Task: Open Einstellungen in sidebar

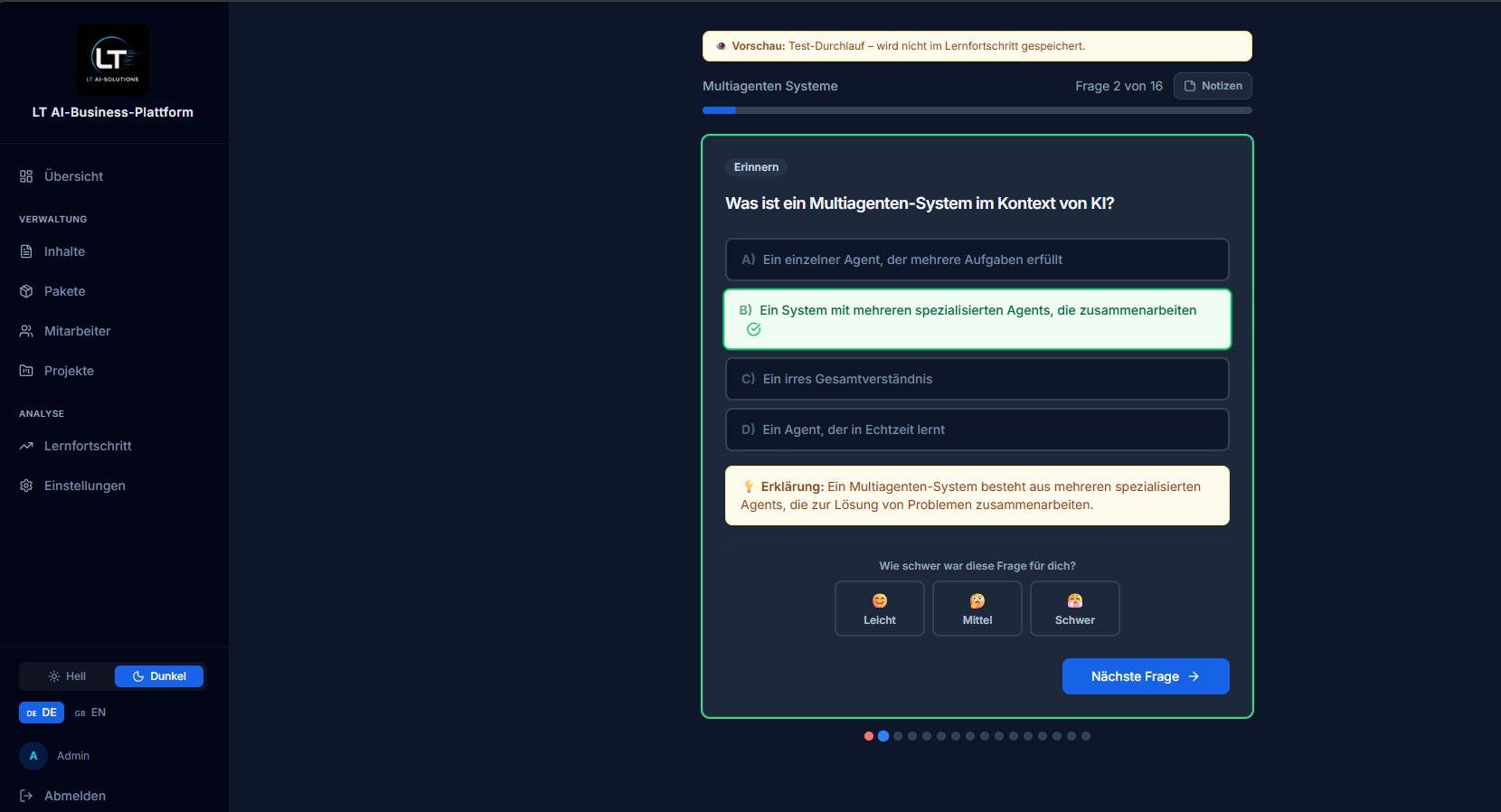Action: 114,486
